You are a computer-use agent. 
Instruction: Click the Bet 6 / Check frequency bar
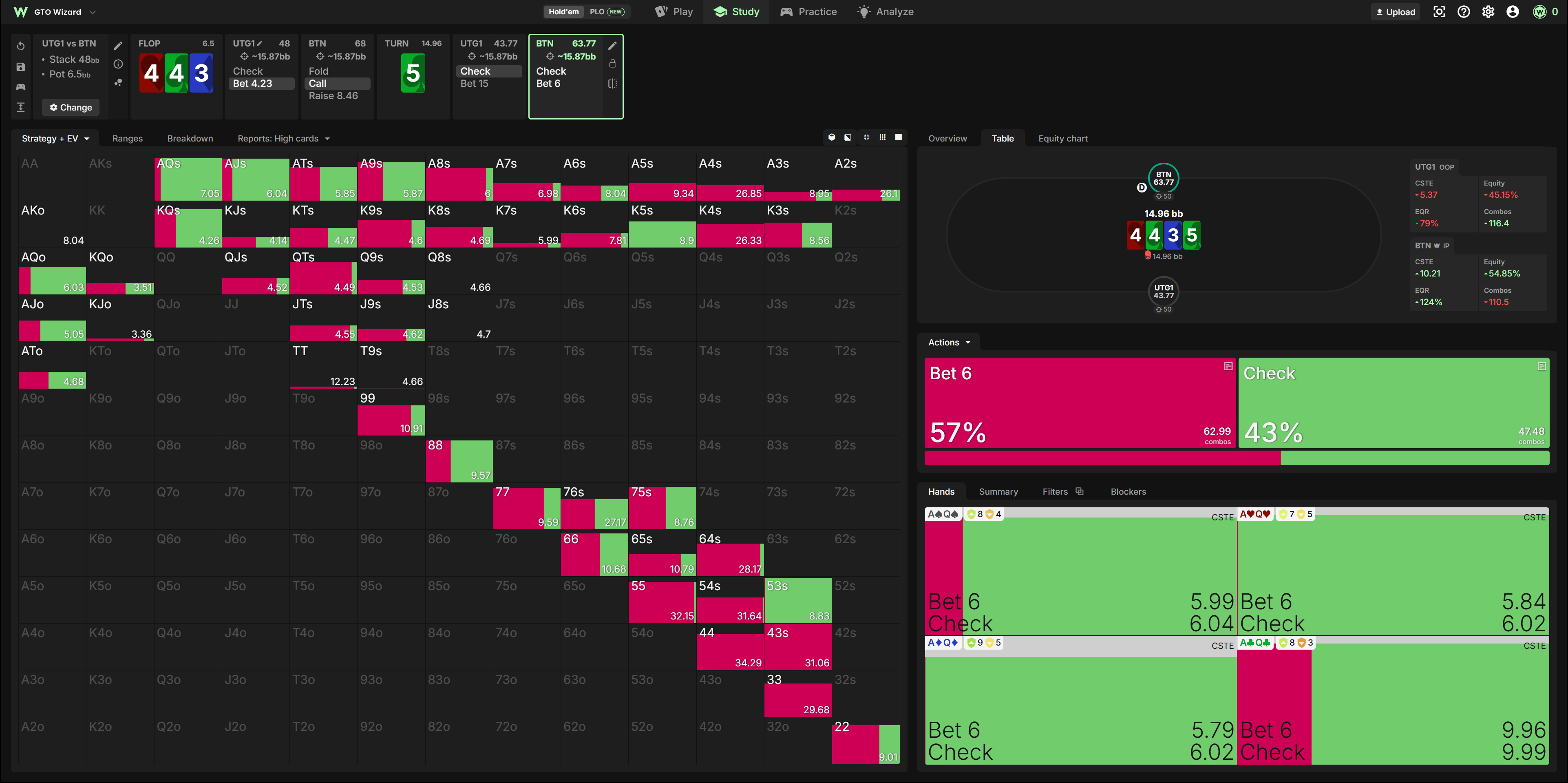pos(1236,458)
